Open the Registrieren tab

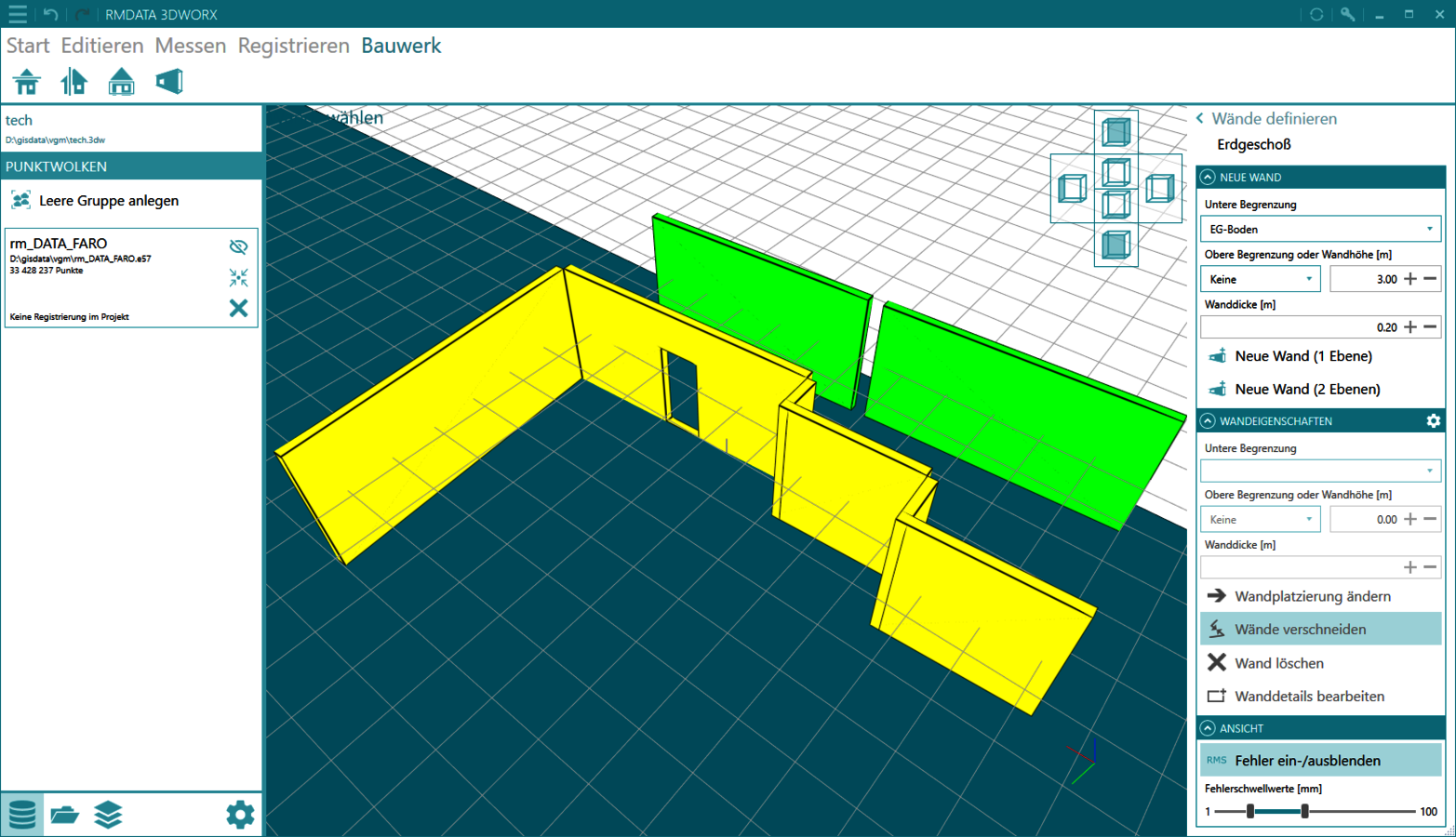293,46
